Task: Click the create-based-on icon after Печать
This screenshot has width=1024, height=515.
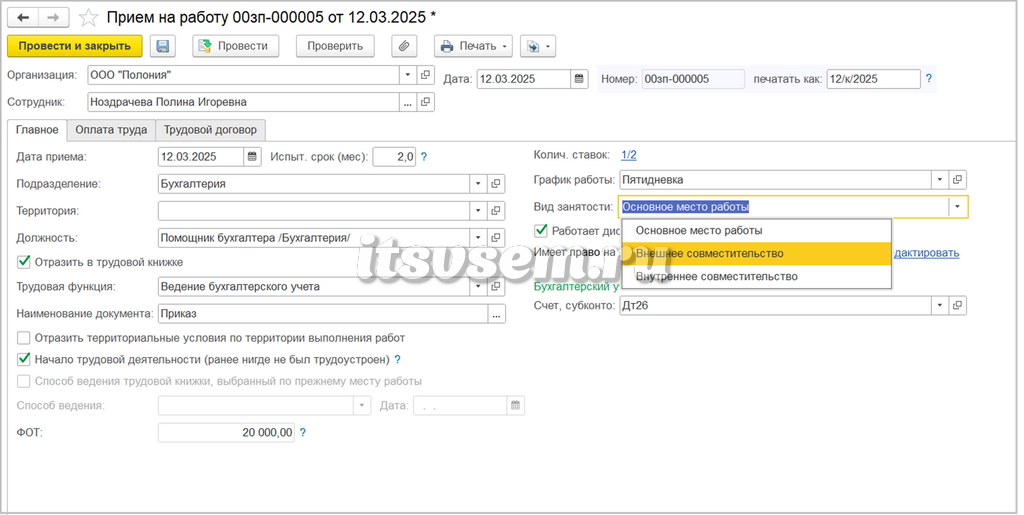Action: pos(538,46)
